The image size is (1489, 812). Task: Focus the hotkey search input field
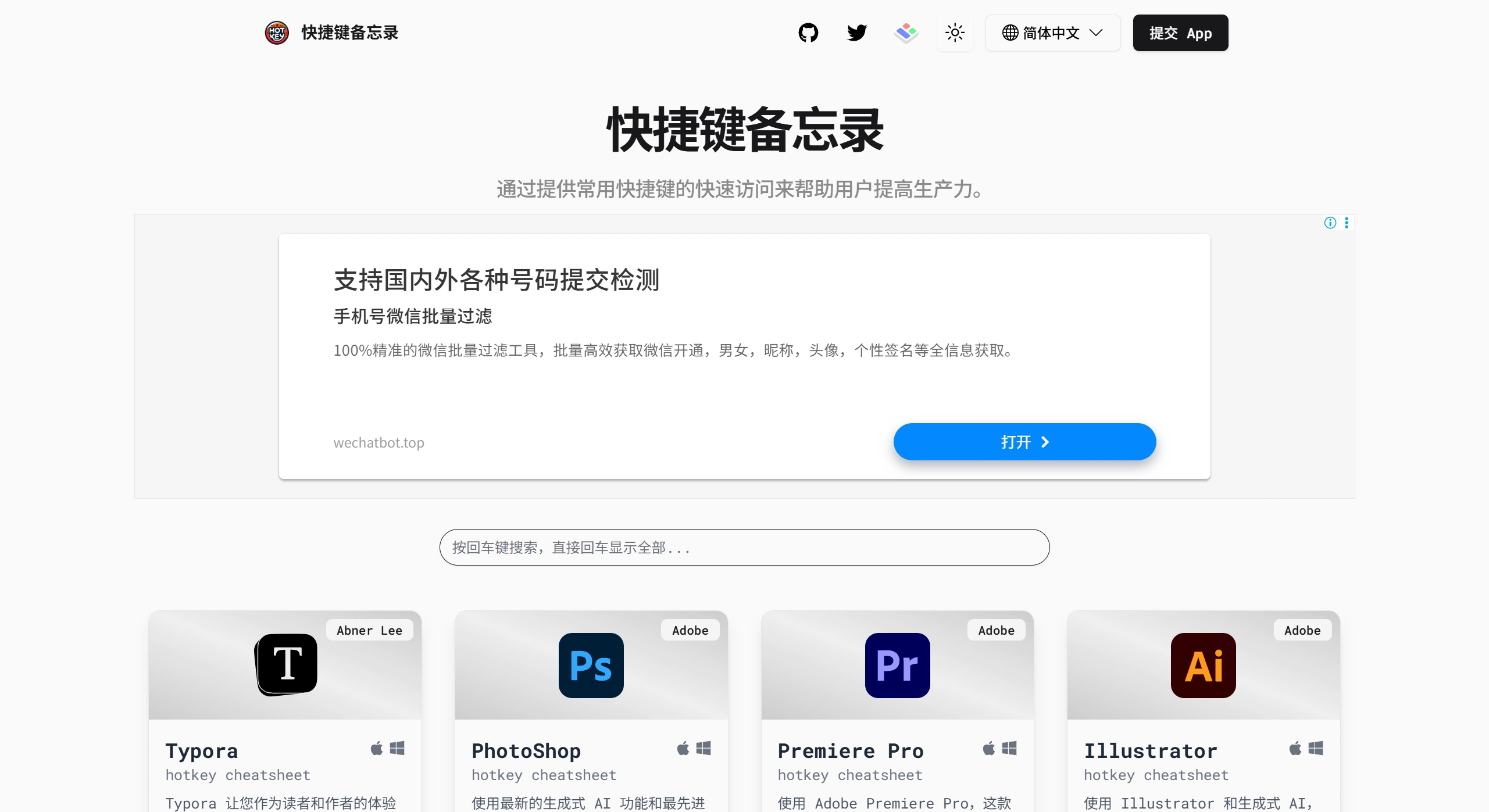point(744,547)
